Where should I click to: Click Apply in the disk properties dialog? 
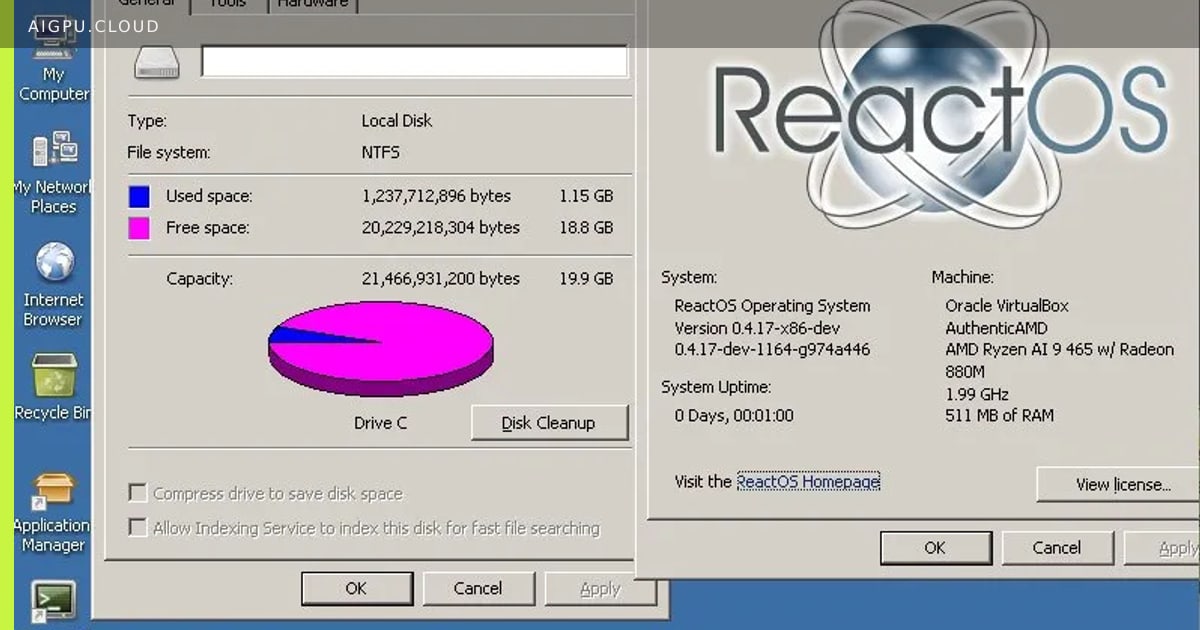[600, 589]
